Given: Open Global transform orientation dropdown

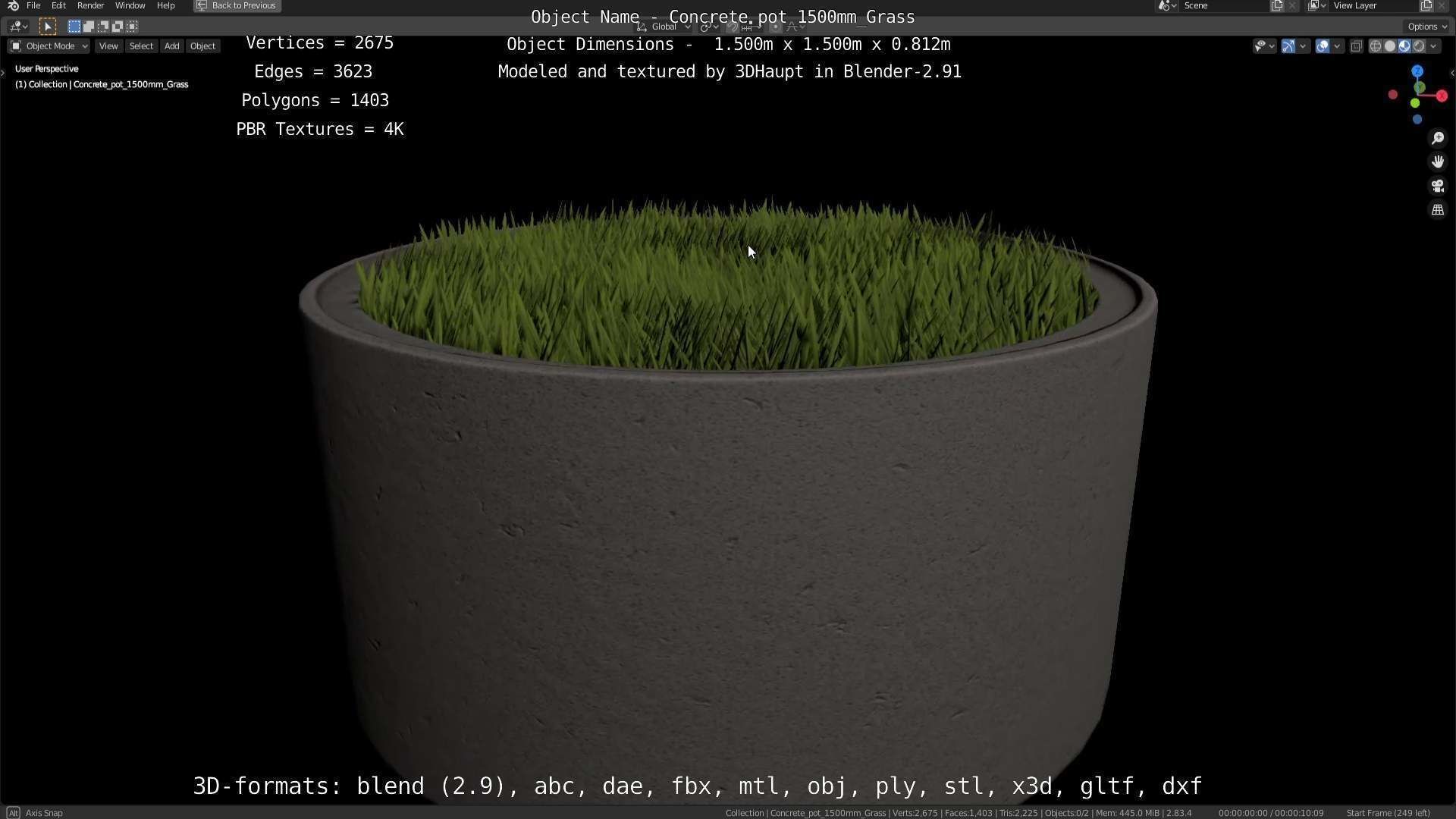Looking at the screenshot, I should click(x=664, y=27).
